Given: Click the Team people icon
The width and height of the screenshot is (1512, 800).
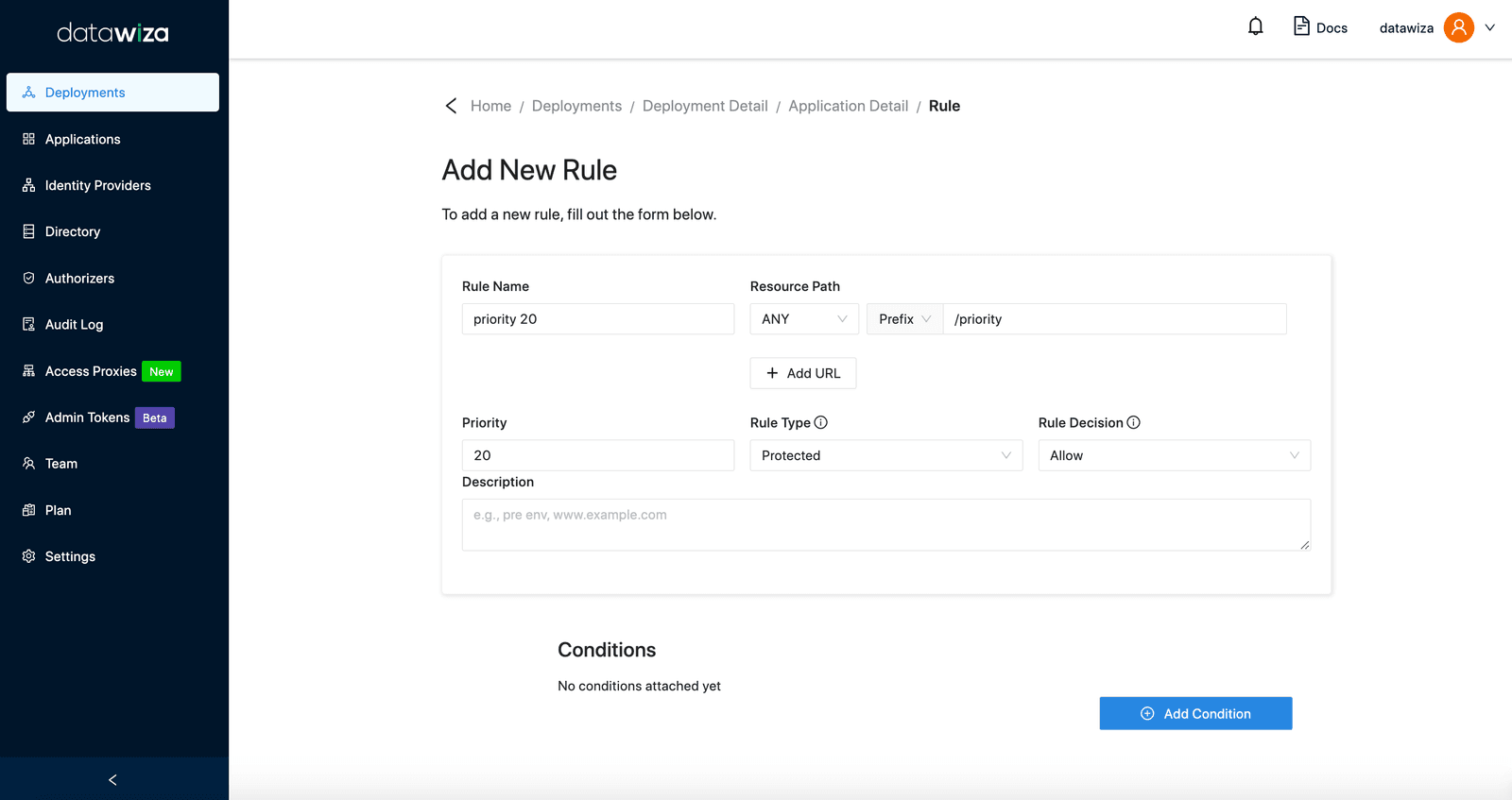Looking at the screenshot, I should pyautogui.click(x=28, y=464).
